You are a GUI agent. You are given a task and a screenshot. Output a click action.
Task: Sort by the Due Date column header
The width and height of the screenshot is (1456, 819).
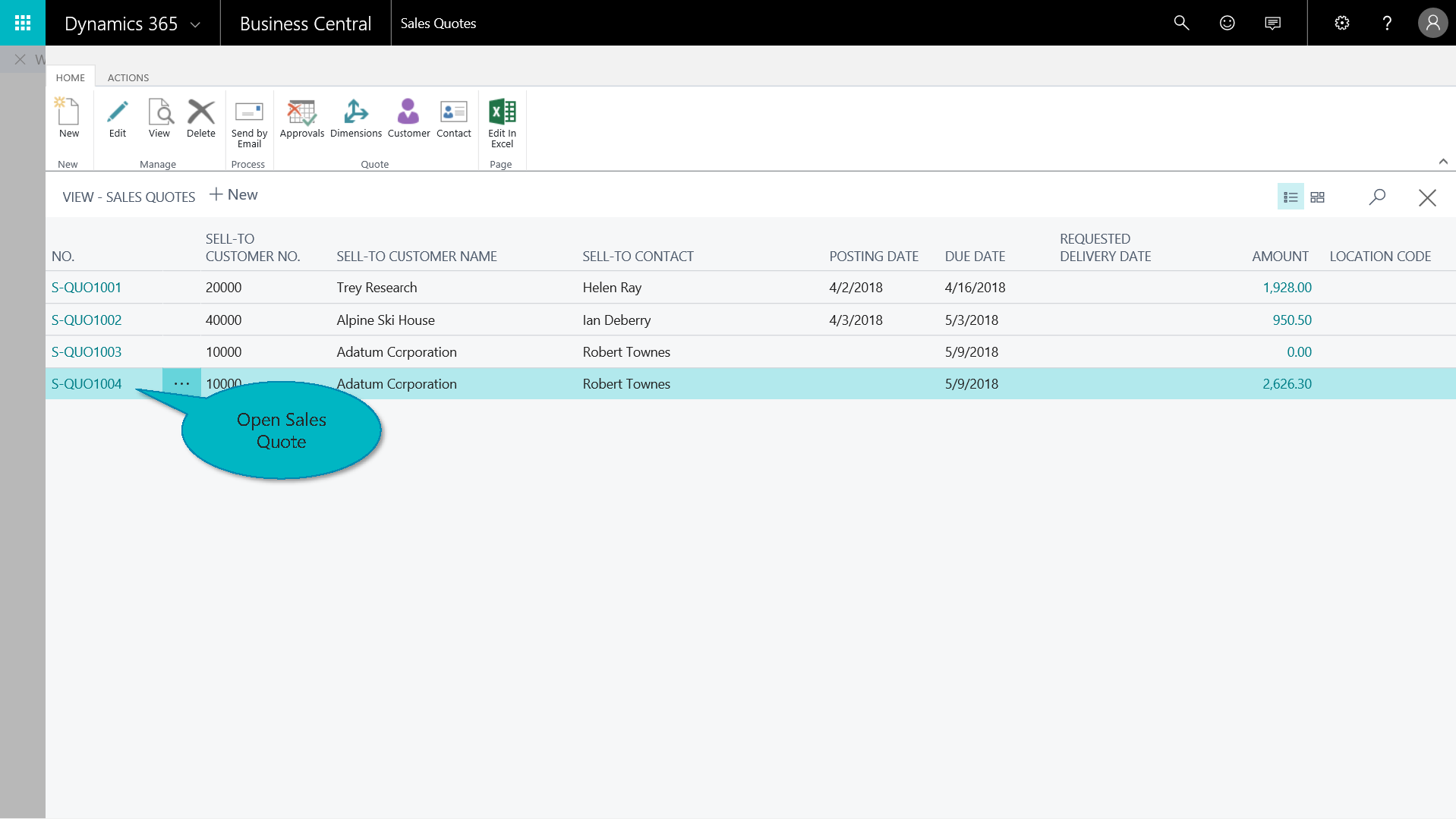(975, 257)
